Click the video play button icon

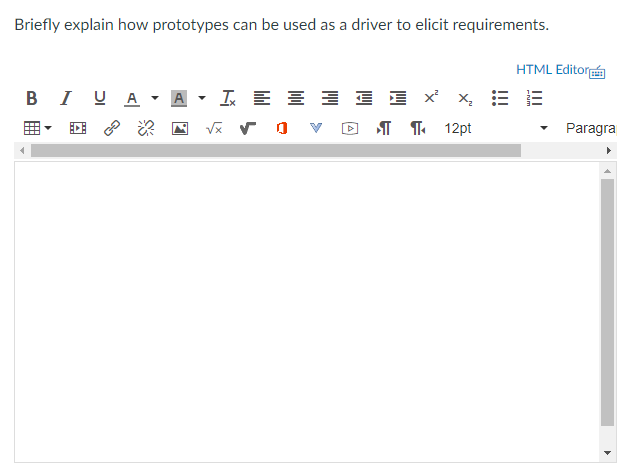(350, 128)
